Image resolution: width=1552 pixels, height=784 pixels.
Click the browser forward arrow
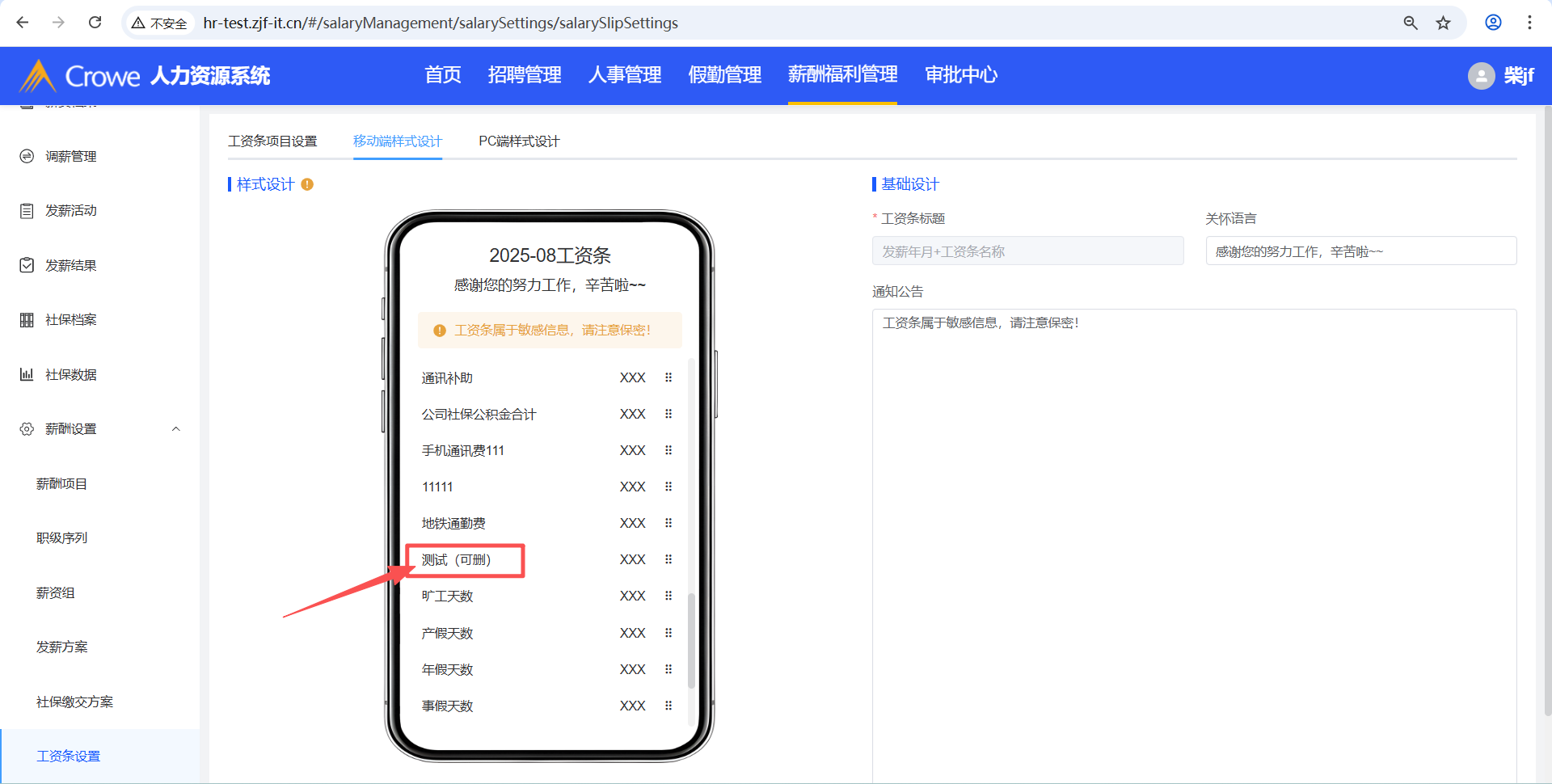tap(58, 23)
